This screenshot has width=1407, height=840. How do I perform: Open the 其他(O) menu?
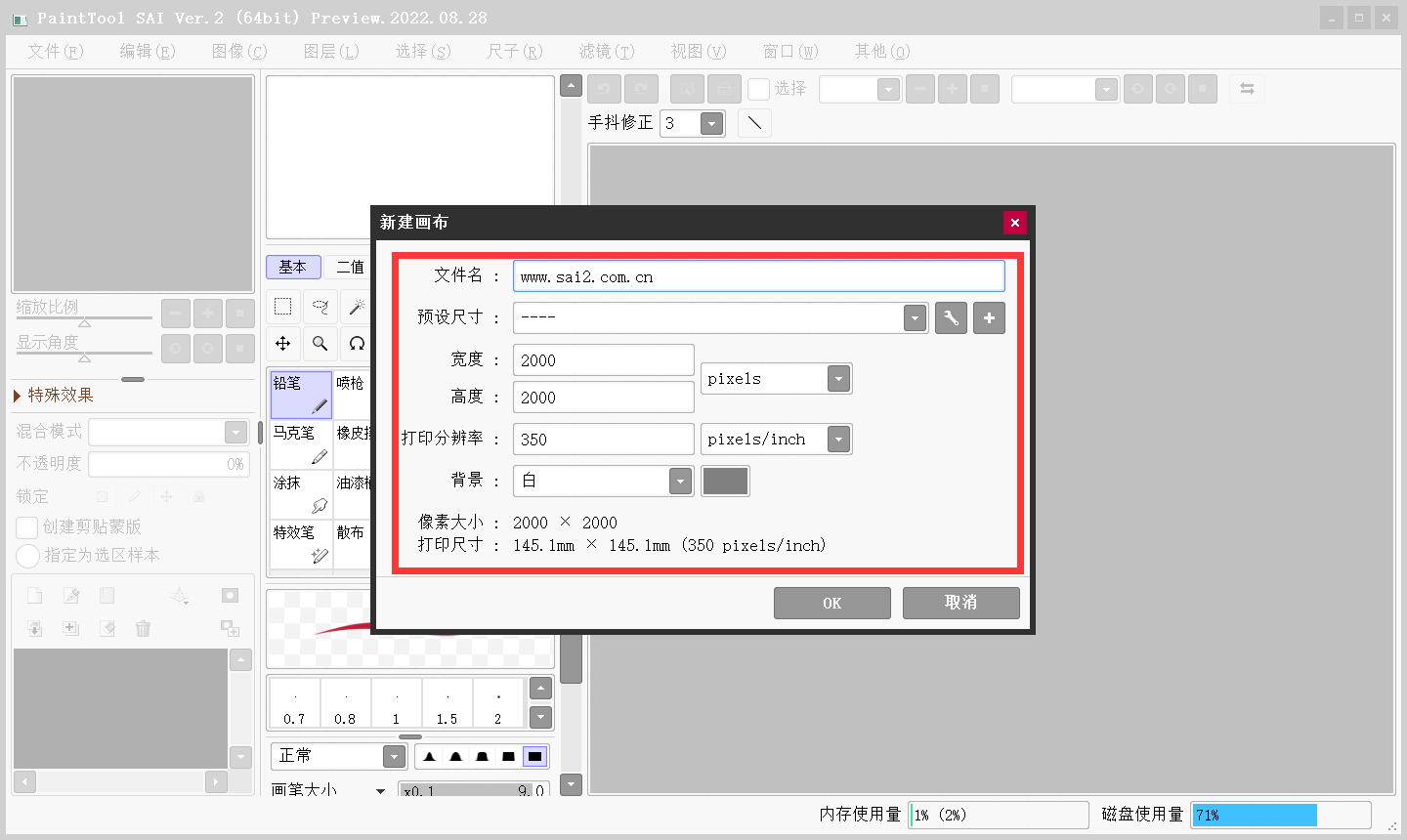pos(882,51)
